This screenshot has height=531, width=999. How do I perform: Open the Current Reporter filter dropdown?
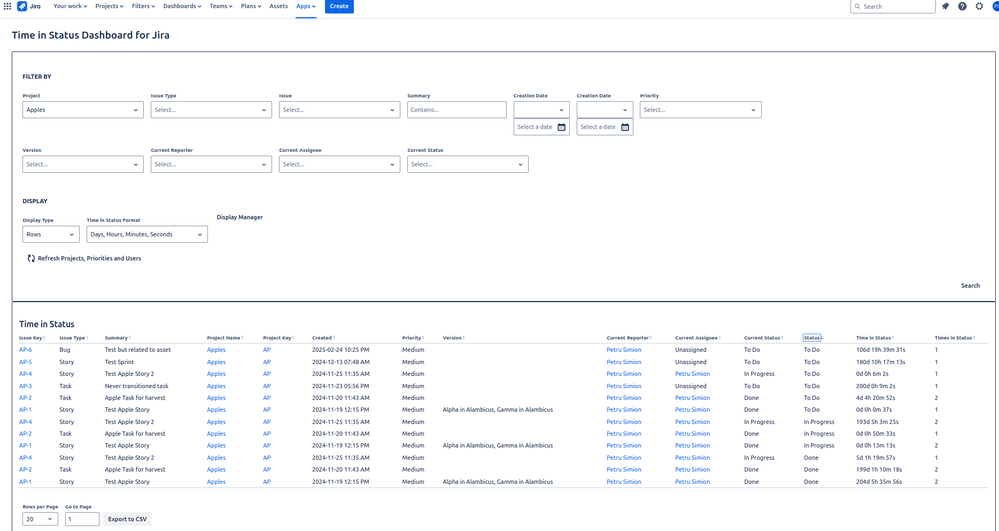click(211, 164)
